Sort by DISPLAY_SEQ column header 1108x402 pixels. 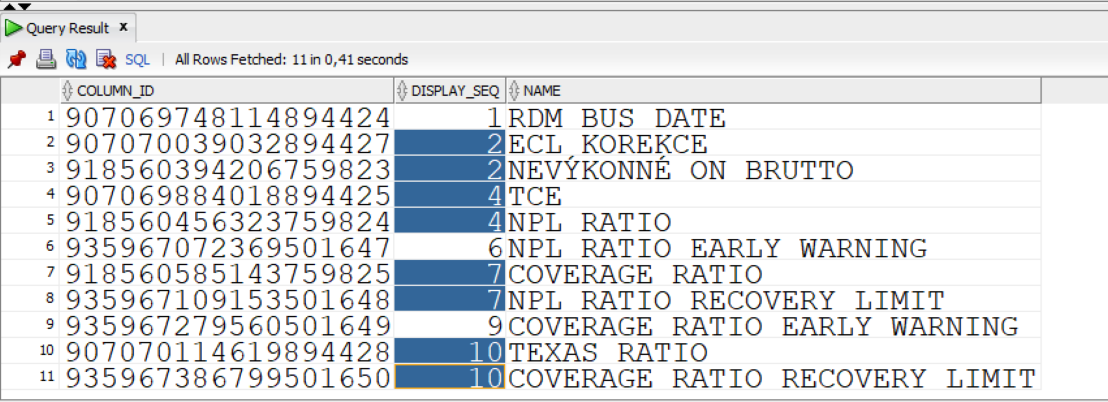click(x=449, y=90)
